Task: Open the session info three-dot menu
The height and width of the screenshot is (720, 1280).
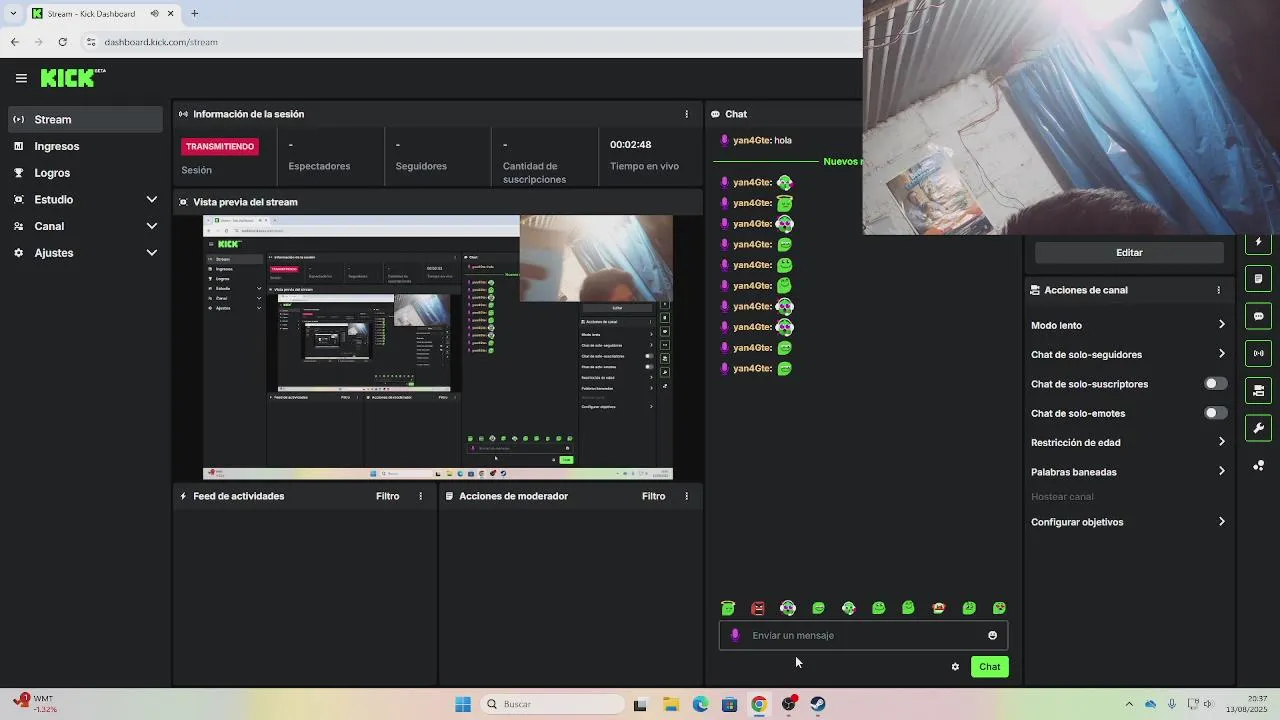Action: [x=686, y=114]
